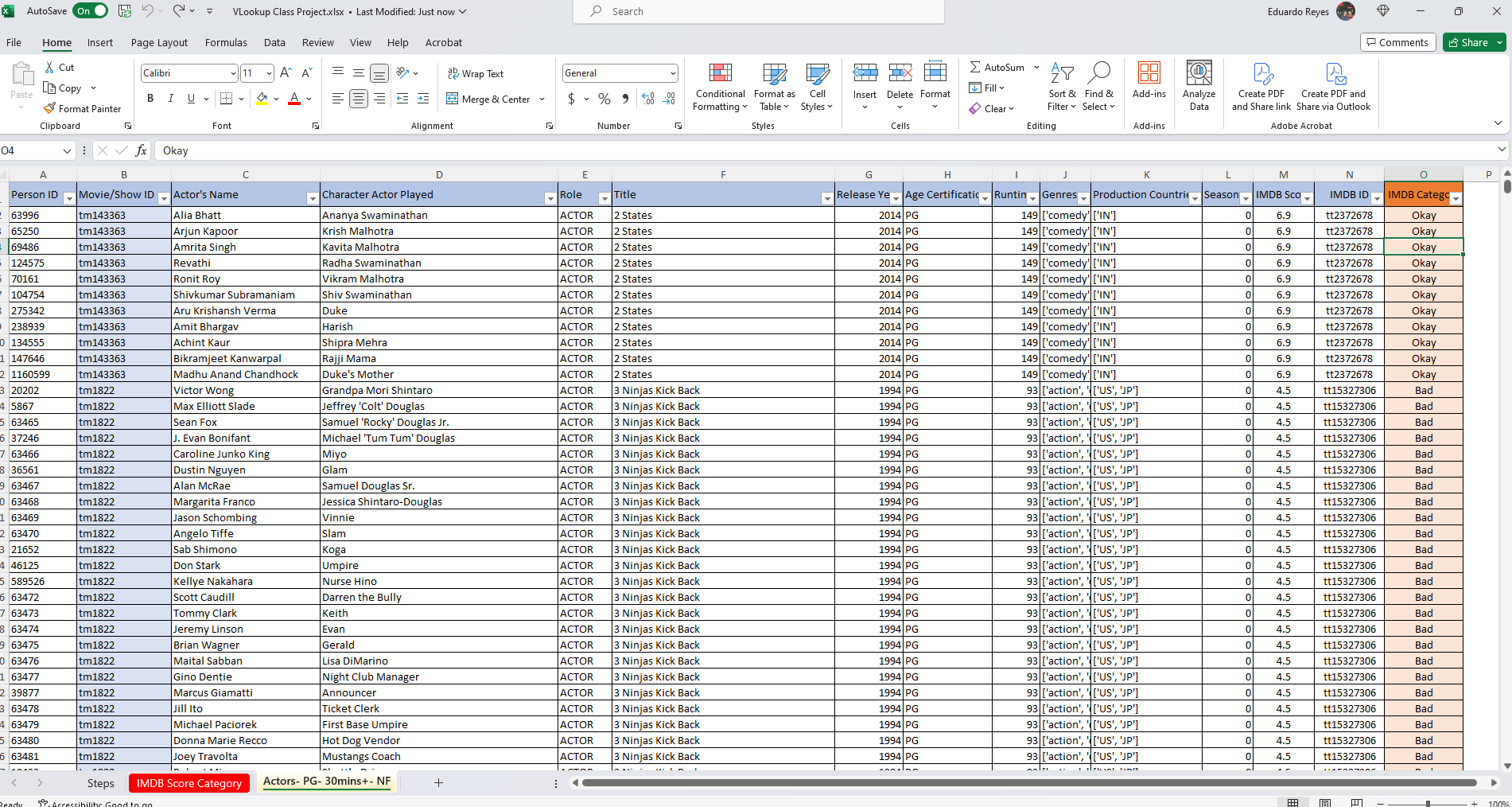1512x807 pixels.
Task: Open Sort & Filter menu
Action: tap(1062, 87)
